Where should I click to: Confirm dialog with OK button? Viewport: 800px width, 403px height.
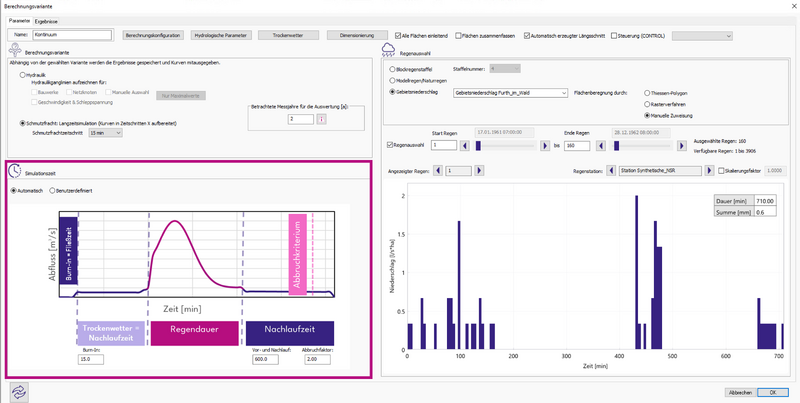point(772,392)
